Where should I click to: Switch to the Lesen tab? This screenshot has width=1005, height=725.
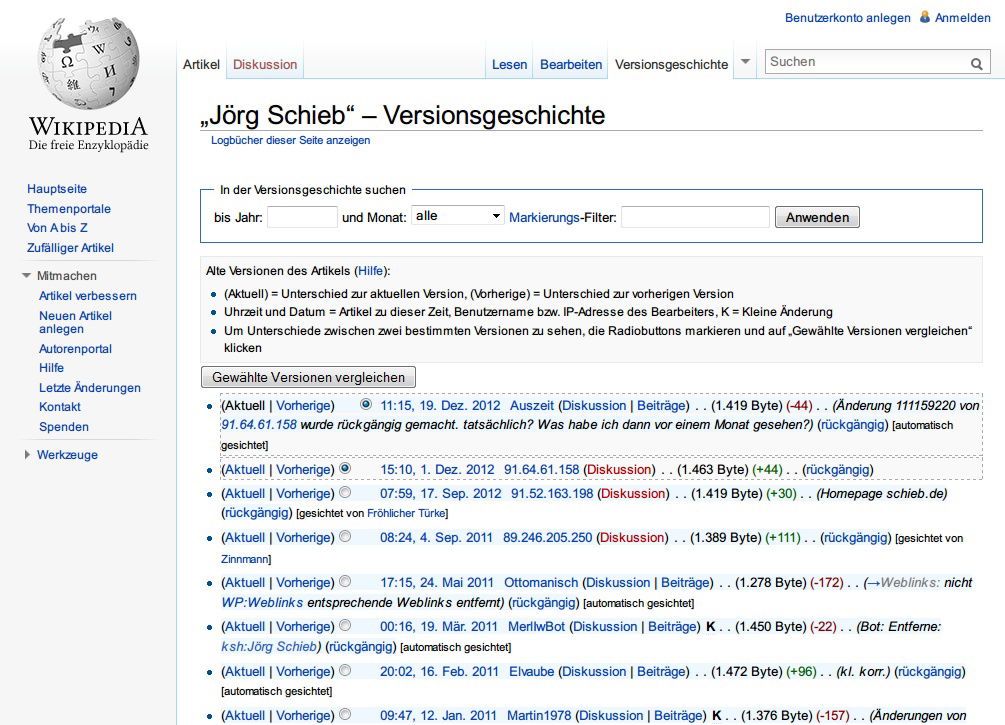point(510,64)
